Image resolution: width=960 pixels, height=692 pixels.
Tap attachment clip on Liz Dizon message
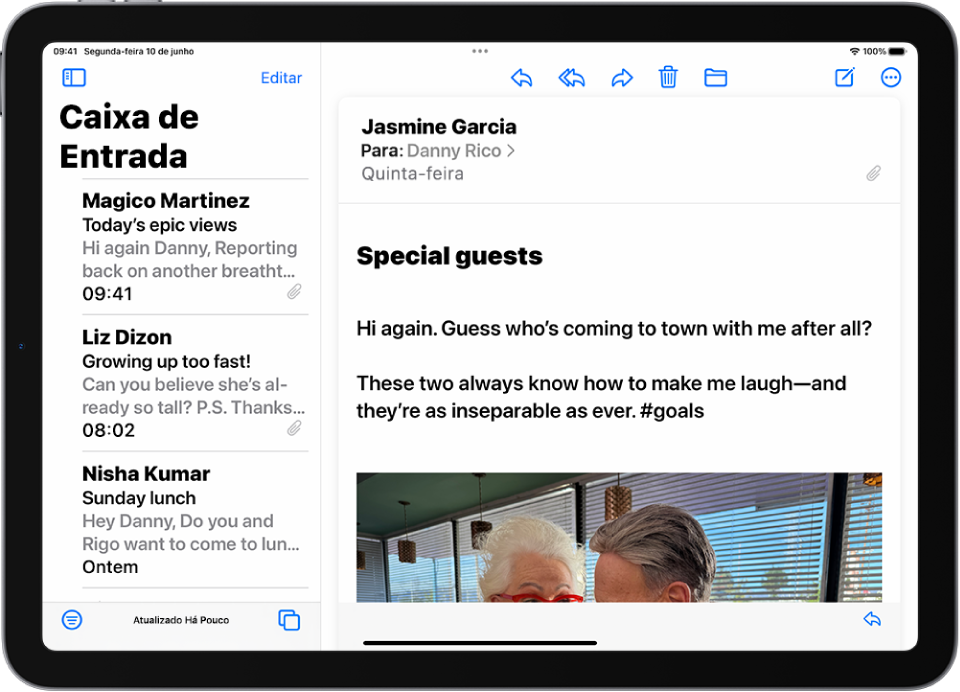pos(294,428)
